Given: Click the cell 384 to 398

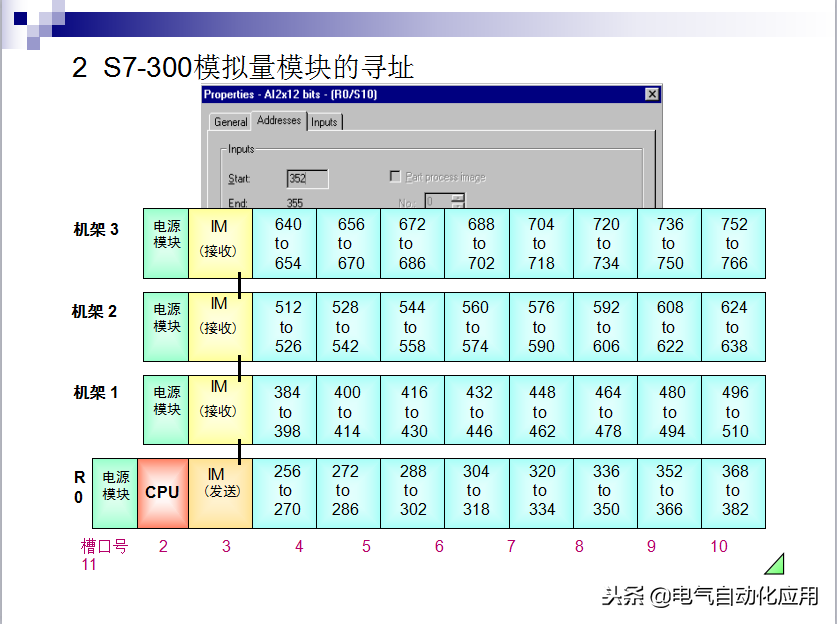Looking at the screenshot, I should click(285, 410).
